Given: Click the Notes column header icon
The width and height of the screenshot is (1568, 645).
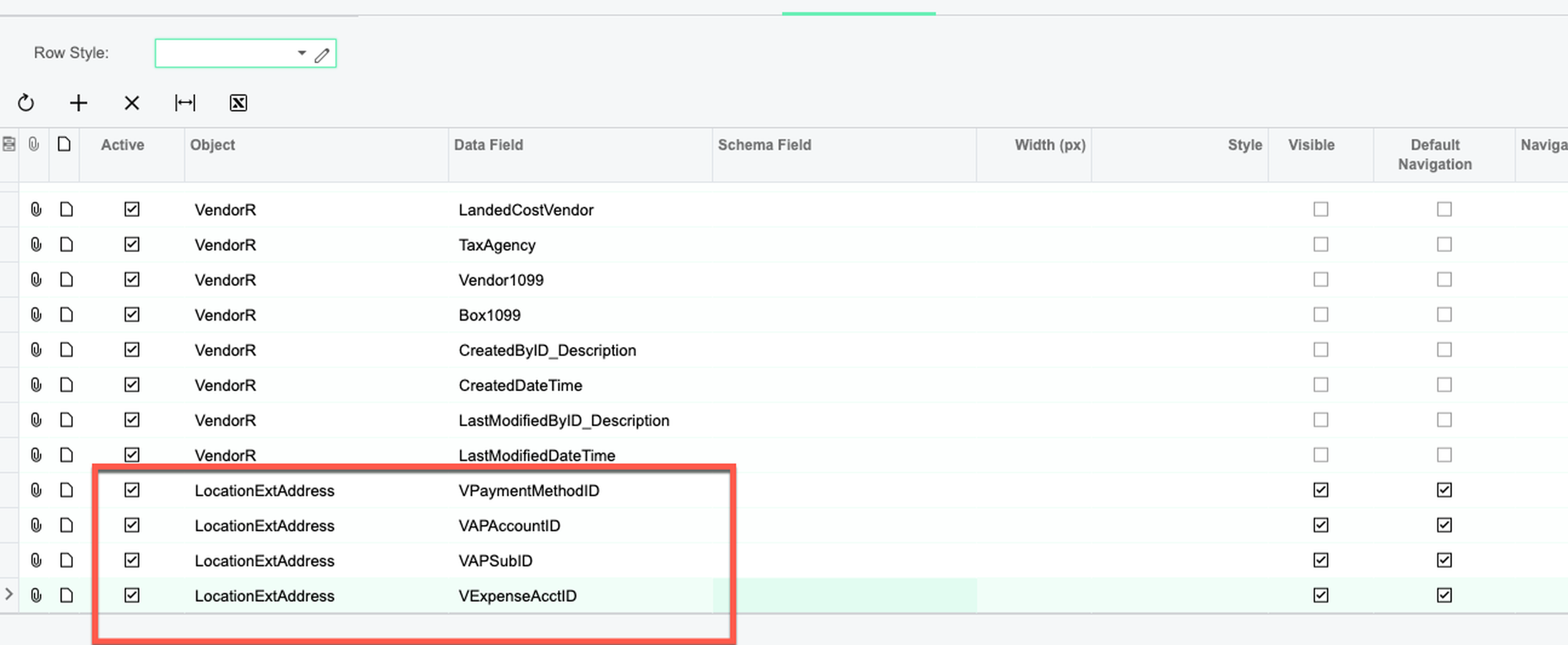Looking at the screenshot, I should [x=64, y=144].
